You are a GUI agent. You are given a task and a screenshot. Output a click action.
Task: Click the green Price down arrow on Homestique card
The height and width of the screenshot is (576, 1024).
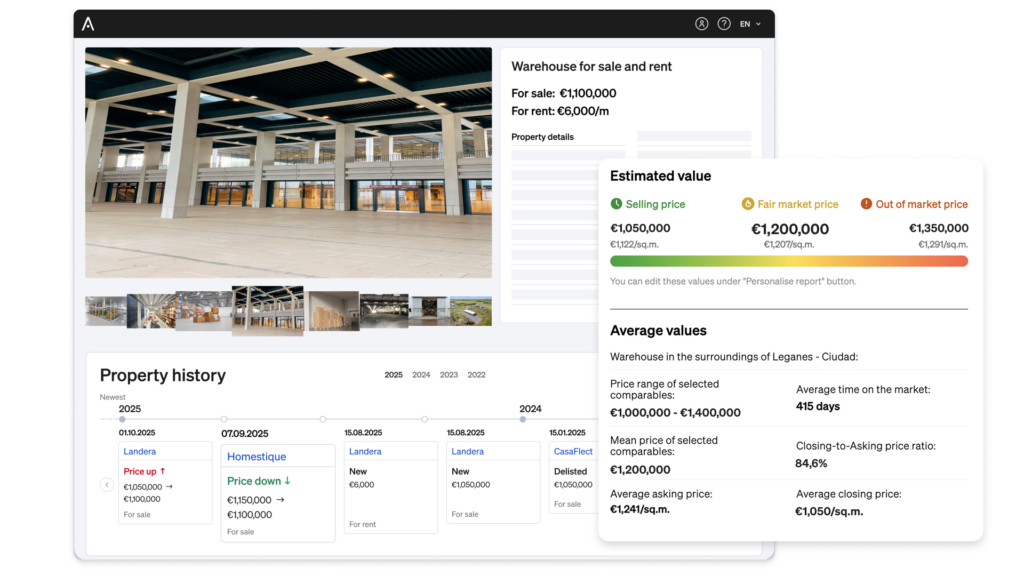(x=287, y=480)
